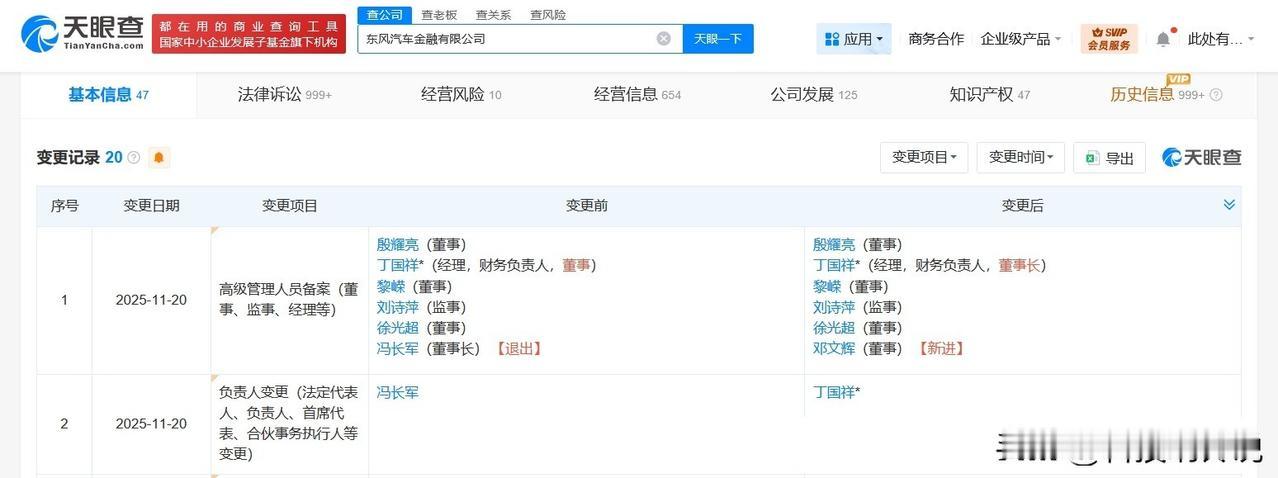This screenshot has height=478, width=1278.
Task: Open 徐光超 link in 变更后 column
Action: [834, 328]
